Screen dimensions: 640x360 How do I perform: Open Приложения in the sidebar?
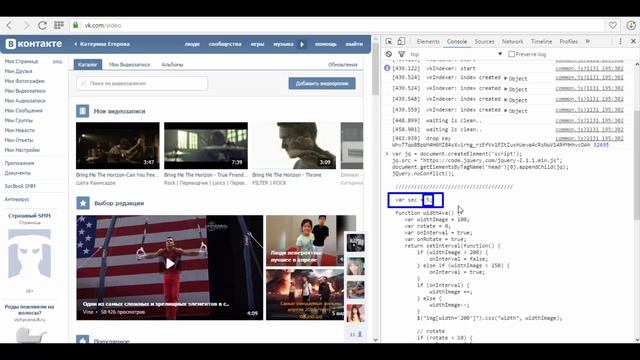click(x=19, y=163)
